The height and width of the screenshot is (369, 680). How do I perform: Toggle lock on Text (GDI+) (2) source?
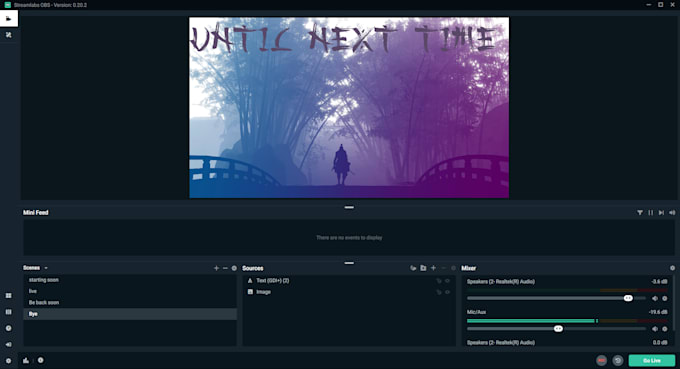(439, 281)
